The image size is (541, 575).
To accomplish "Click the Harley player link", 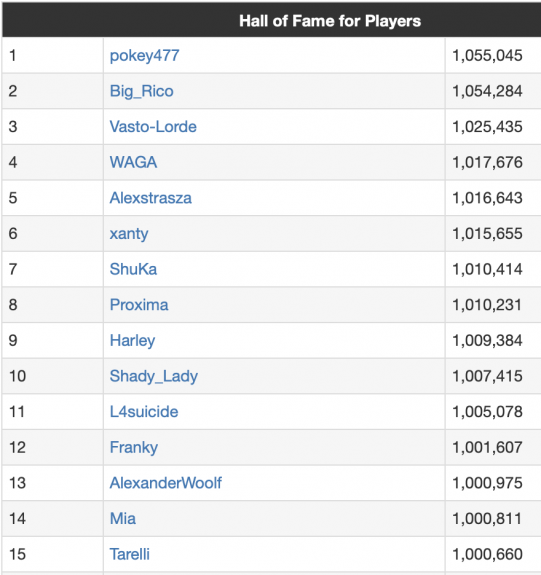I will (132, 341).
